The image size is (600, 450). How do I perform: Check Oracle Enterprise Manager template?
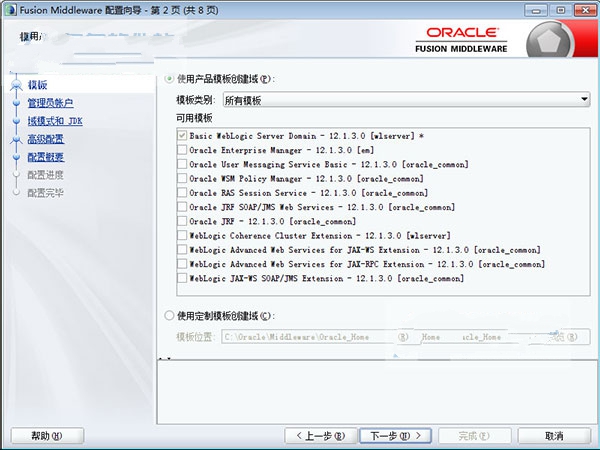click(x=182, y=150)
